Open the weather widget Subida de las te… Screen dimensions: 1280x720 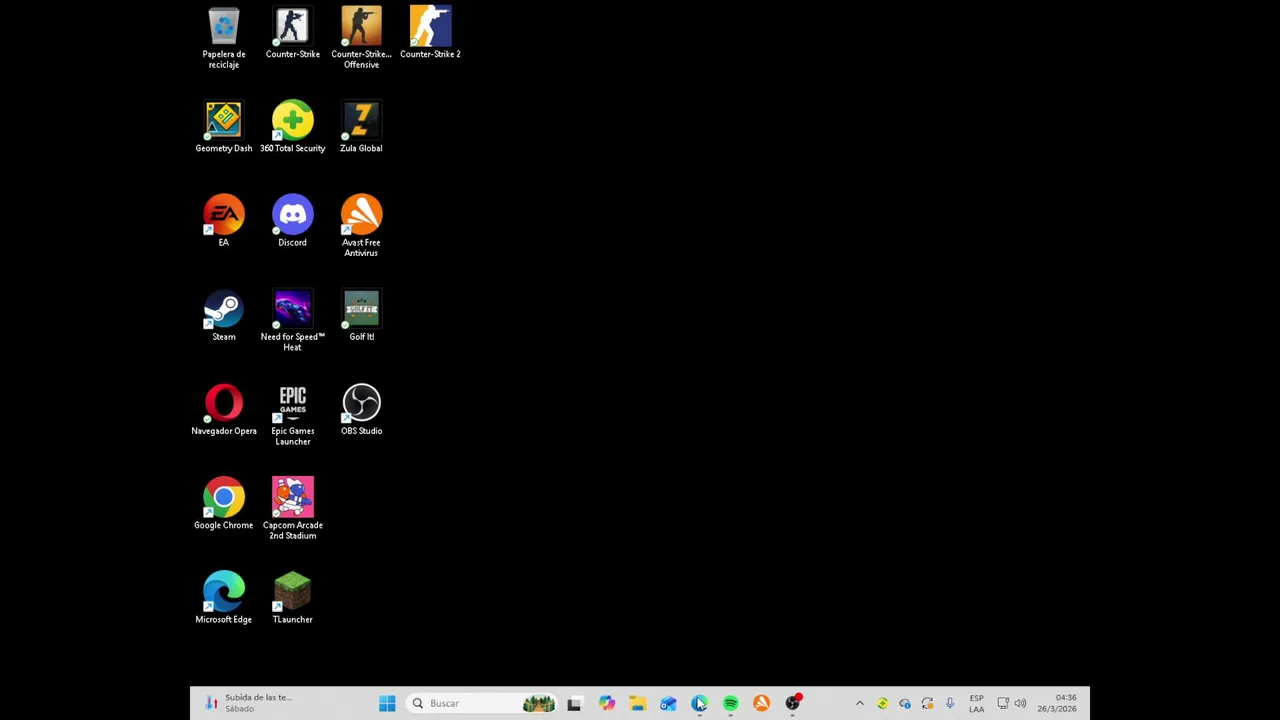tap(248, 703)
